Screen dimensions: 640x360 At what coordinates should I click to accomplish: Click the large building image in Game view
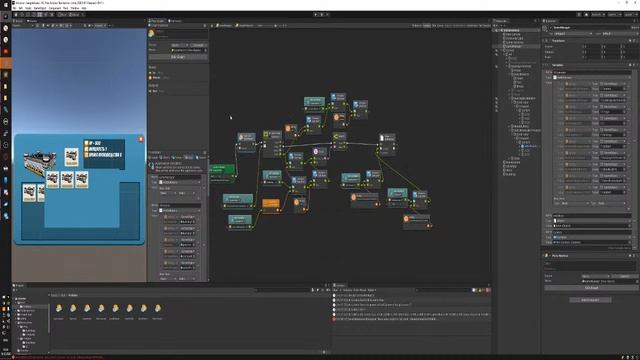(x=39, y=163)
